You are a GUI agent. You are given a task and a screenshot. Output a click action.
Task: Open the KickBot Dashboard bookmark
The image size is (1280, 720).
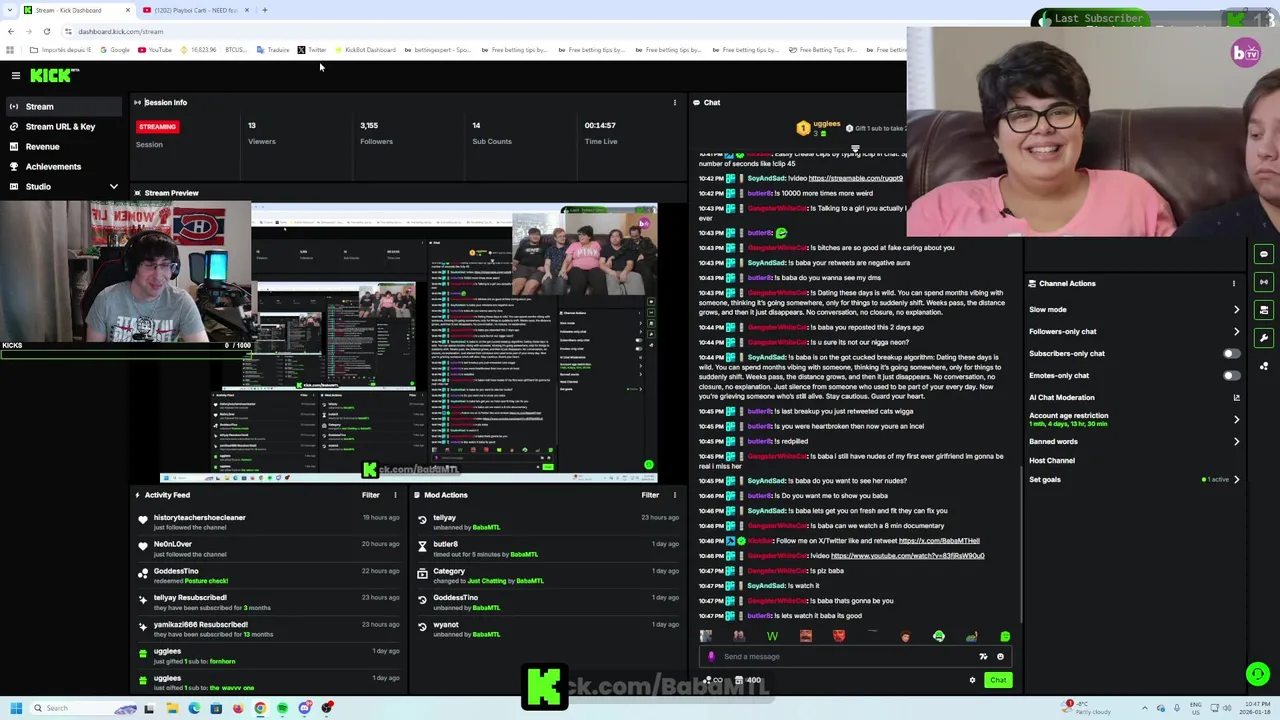(365, 50)
